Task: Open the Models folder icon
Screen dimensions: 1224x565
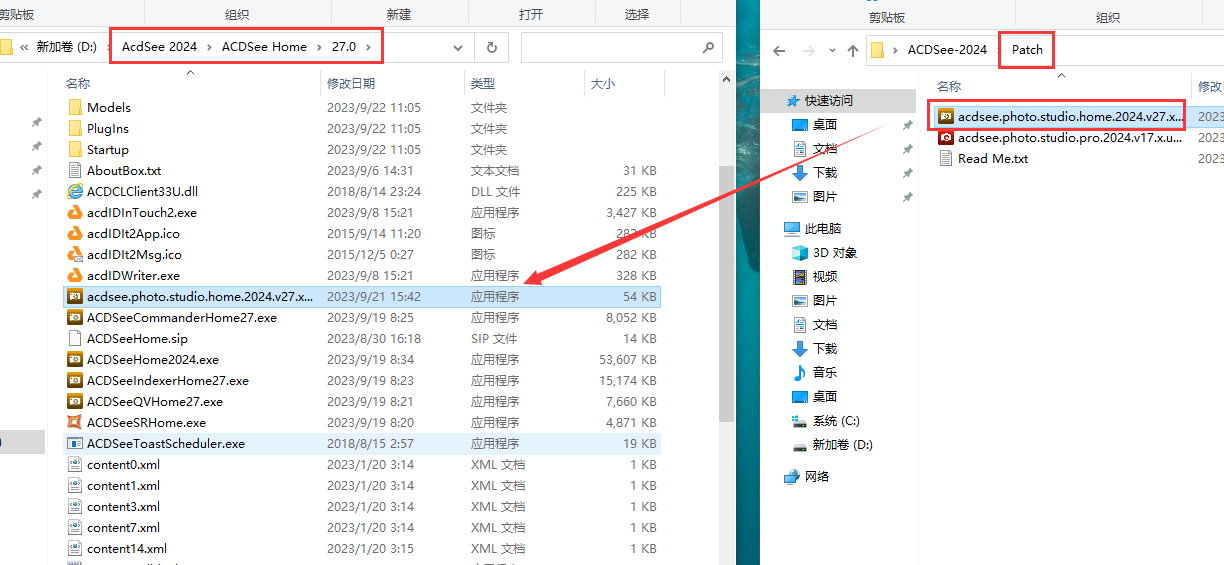Action: (75, 107)
